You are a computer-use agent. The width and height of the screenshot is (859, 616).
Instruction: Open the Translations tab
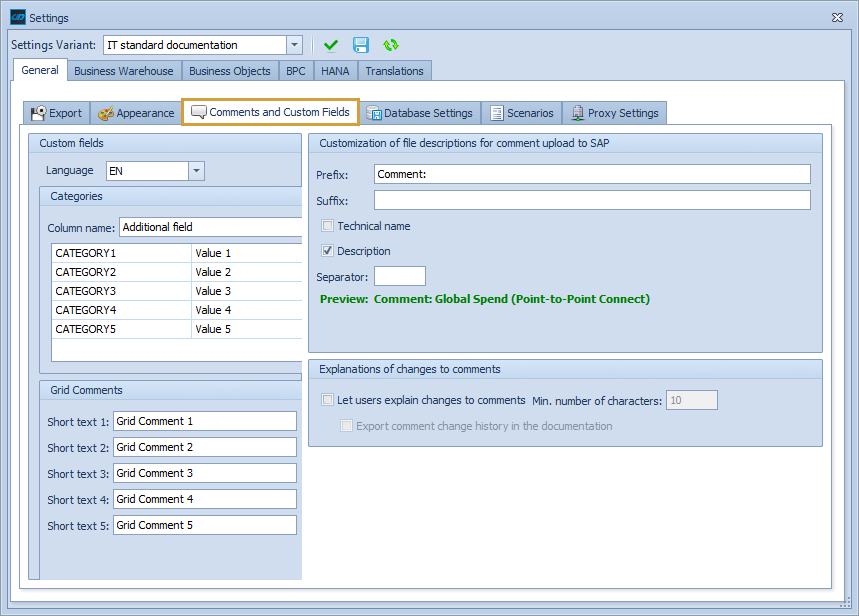(394, 70)
